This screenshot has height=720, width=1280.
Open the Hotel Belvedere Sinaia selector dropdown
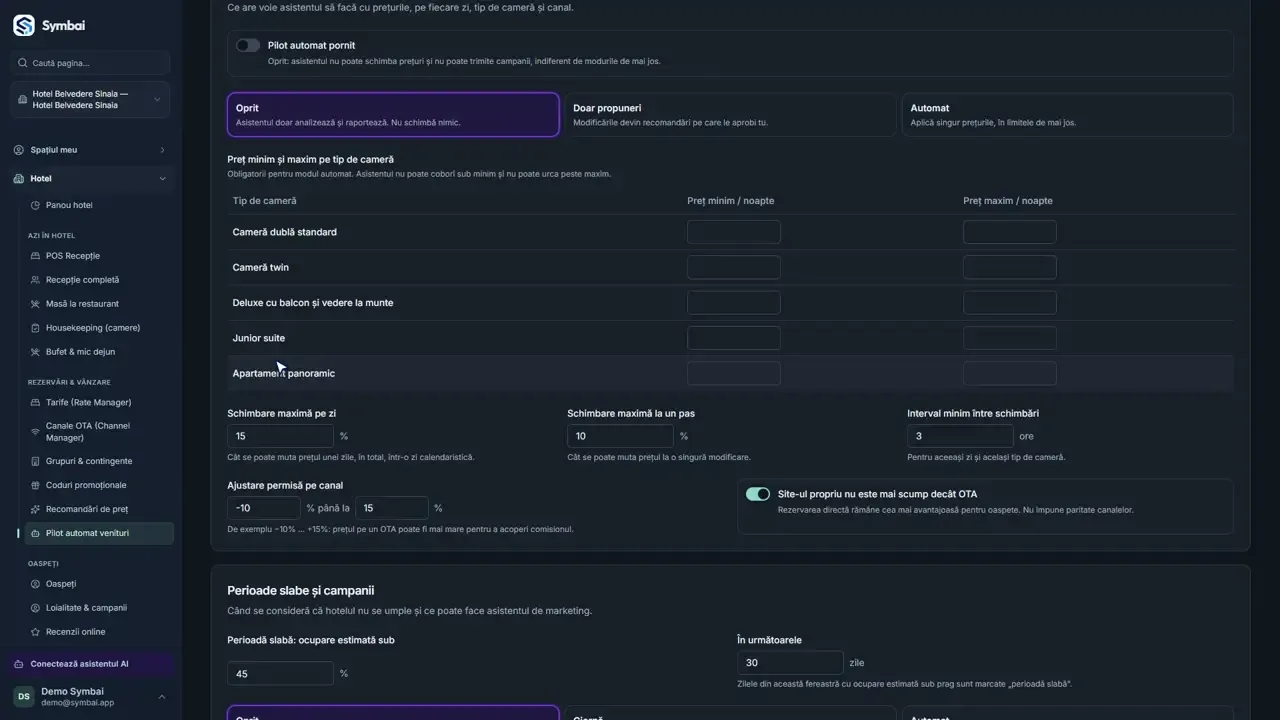(x=91, y=100)
